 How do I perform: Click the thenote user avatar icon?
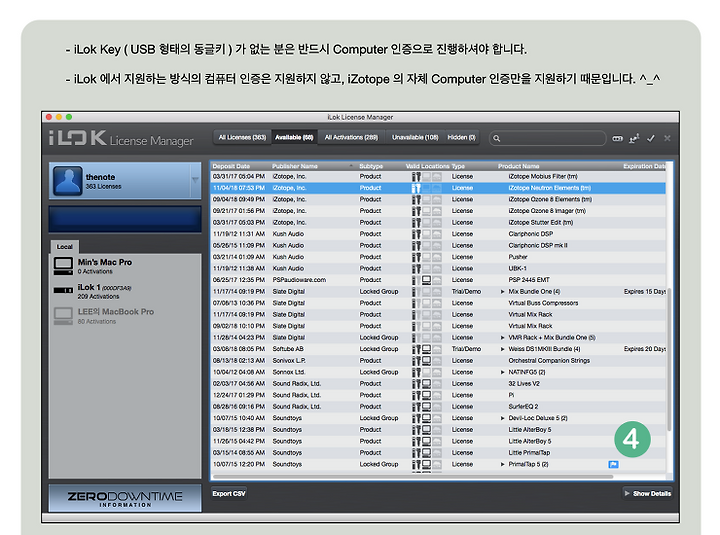point(68,181)
